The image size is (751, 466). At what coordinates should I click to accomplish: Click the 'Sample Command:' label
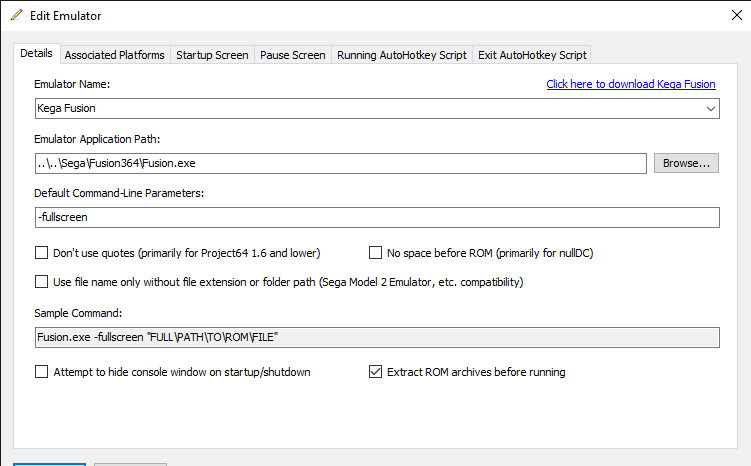click(78, 313)
